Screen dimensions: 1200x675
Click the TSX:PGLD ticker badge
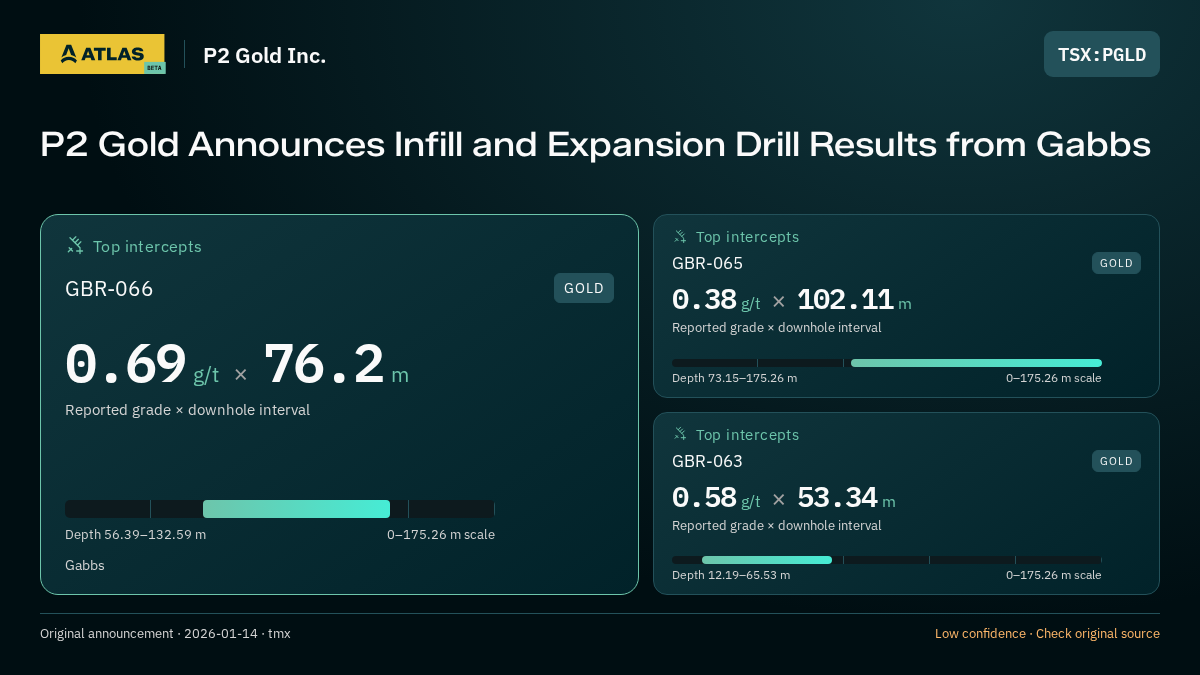tap(1102, 54)
